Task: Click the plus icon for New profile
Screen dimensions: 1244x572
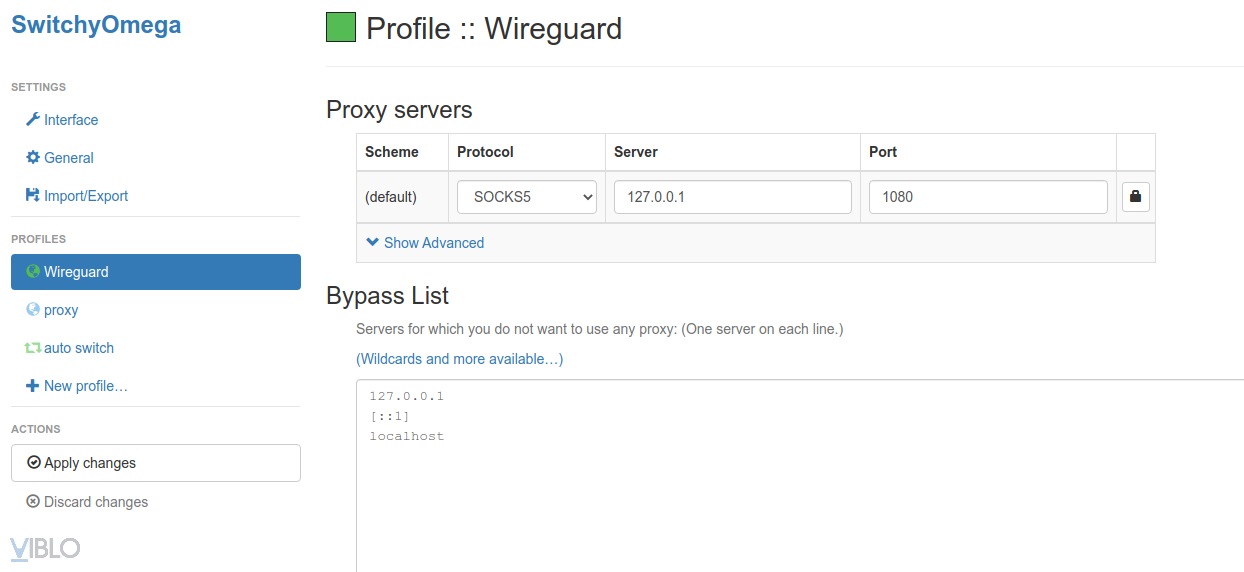Action: 33,386
